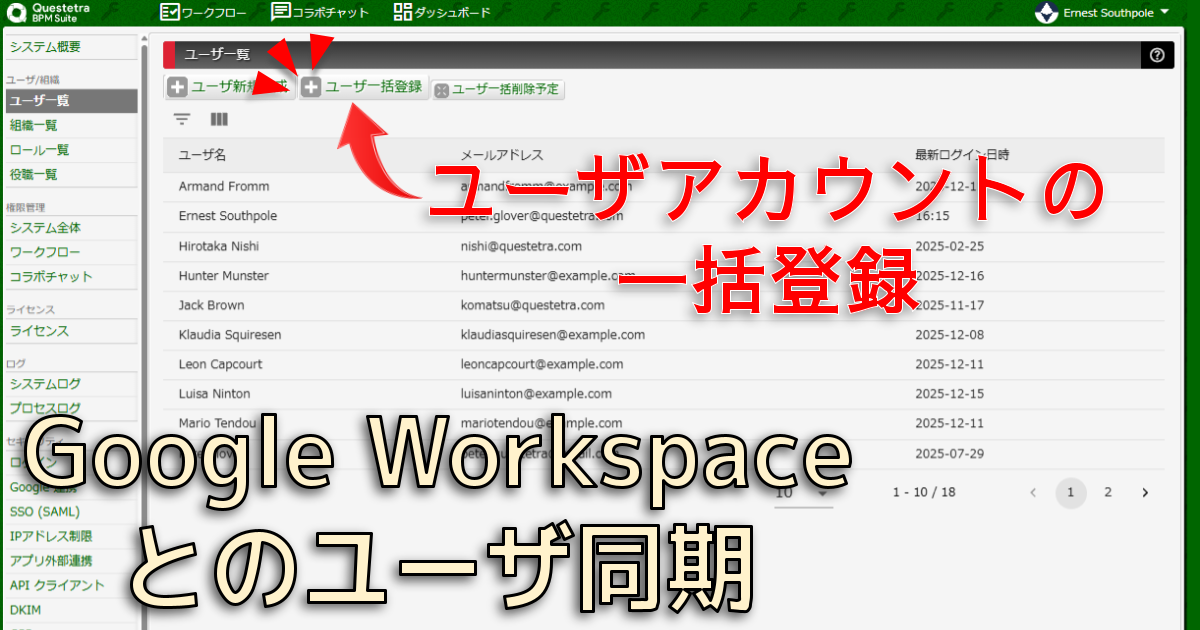This screenshot has height=630, width=1200.
Task: Sort by ユーザ名 column header
Action: [x=202, y=155]
